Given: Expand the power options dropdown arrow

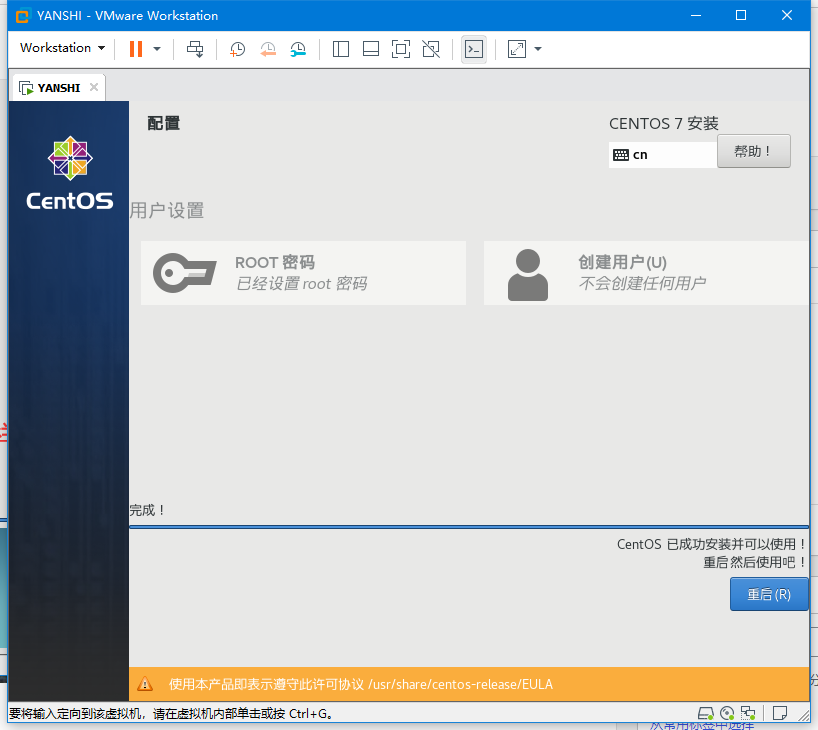Looking at the screenshot, I should (x=157, y=49).
